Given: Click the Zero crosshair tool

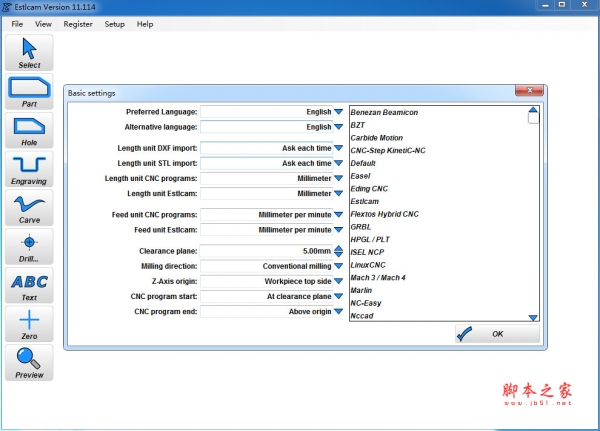Looking at the screenshot, I should click(x=29, y=324).
